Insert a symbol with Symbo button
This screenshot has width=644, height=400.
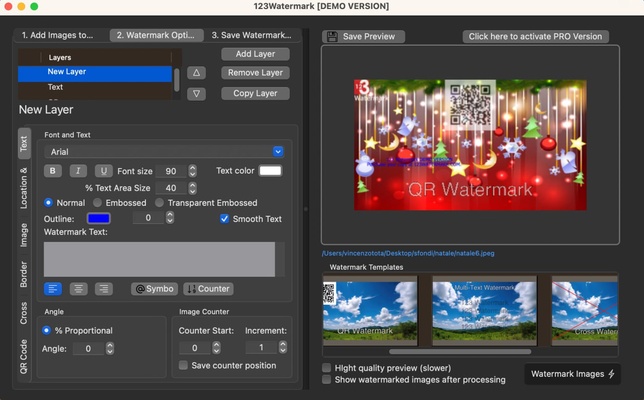[155, 289]
